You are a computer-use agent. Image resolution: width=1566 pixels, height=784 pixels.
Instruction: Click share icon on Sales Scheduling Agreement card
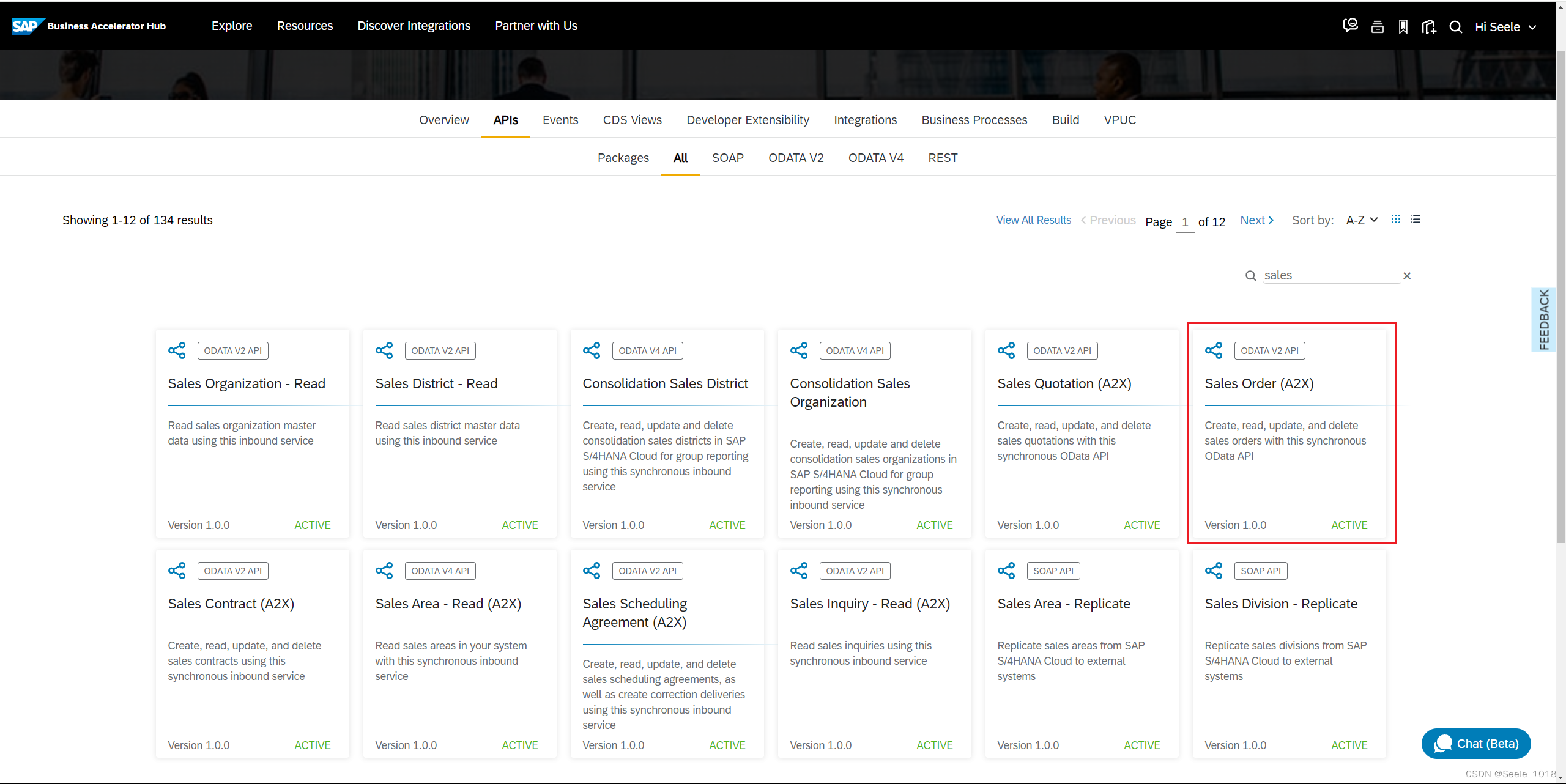pyautogui.click(x=592, y=571)
